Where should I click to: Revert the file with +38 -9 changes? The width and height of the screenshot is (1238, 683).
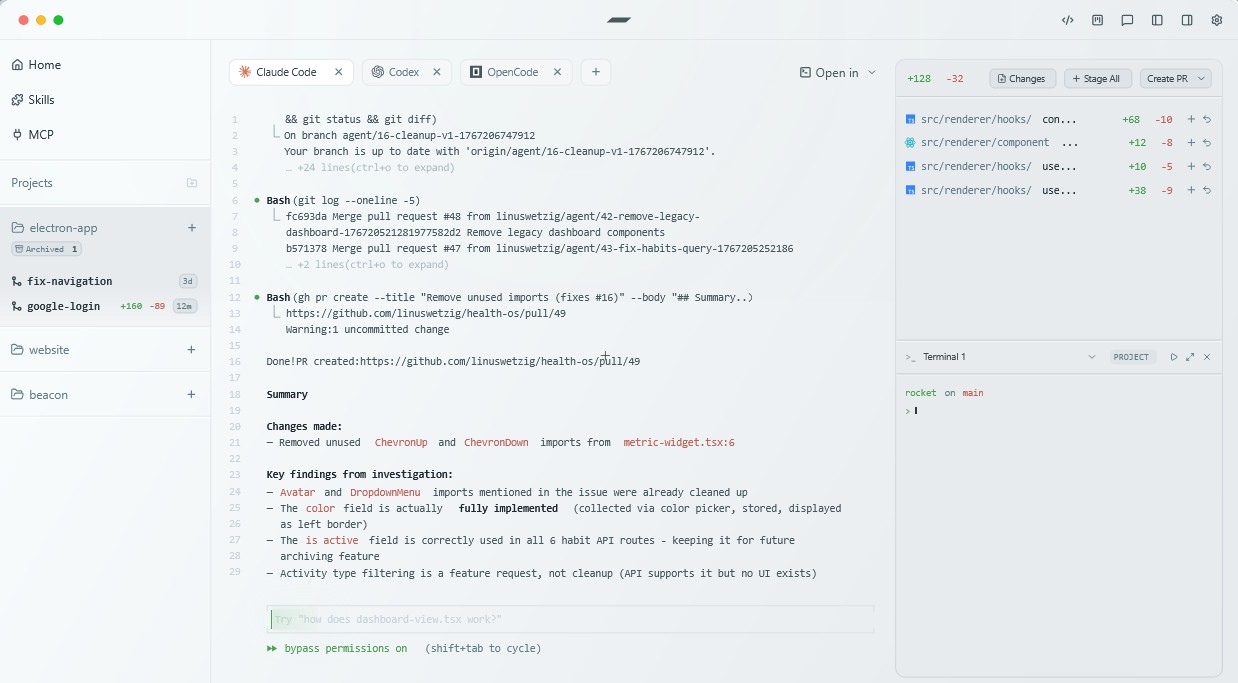pos(1207,191)
